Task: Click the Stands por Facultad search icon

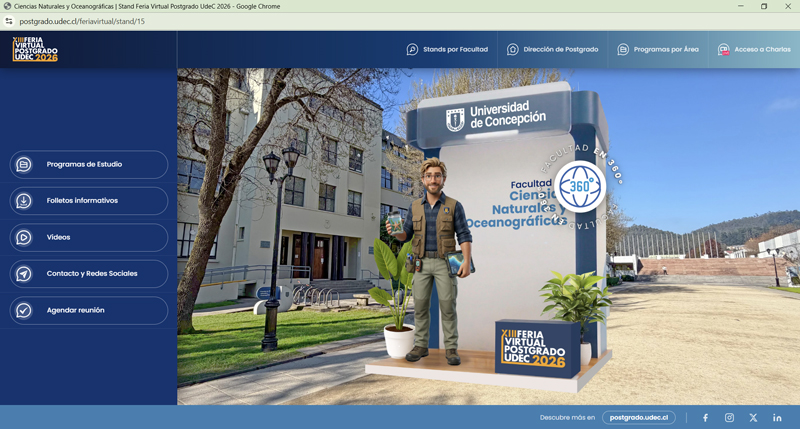Action: (412, 49)
